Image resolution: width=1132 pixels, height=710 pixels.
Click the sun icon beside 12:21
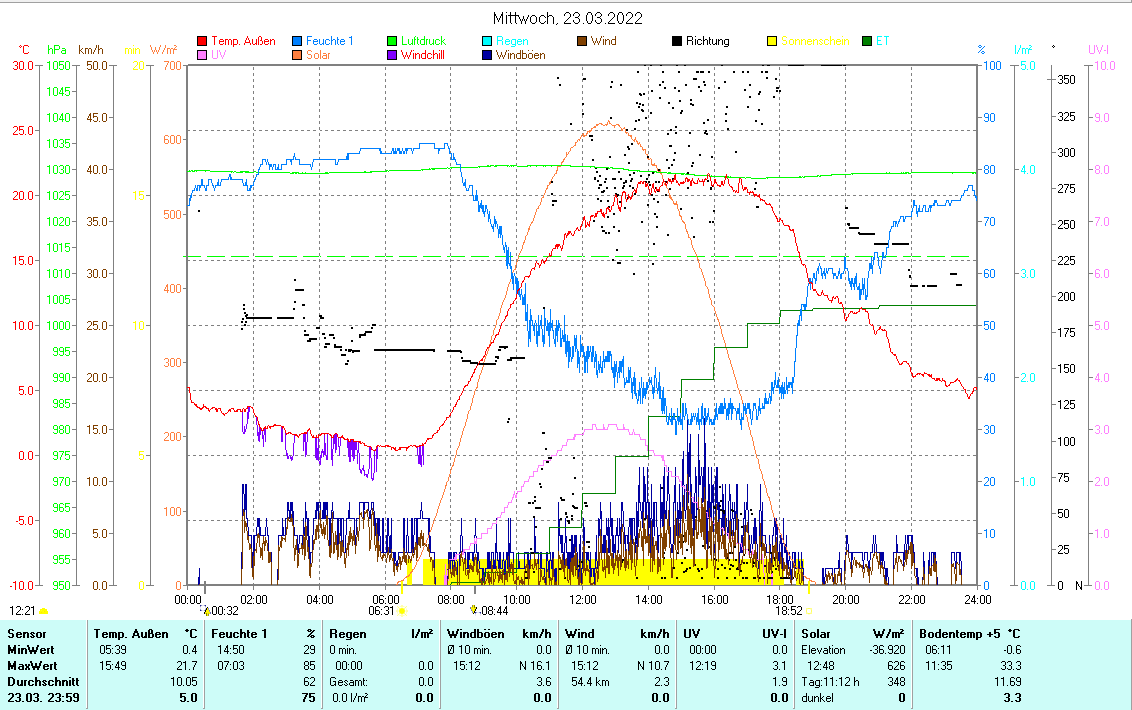(x=44, y=610)
